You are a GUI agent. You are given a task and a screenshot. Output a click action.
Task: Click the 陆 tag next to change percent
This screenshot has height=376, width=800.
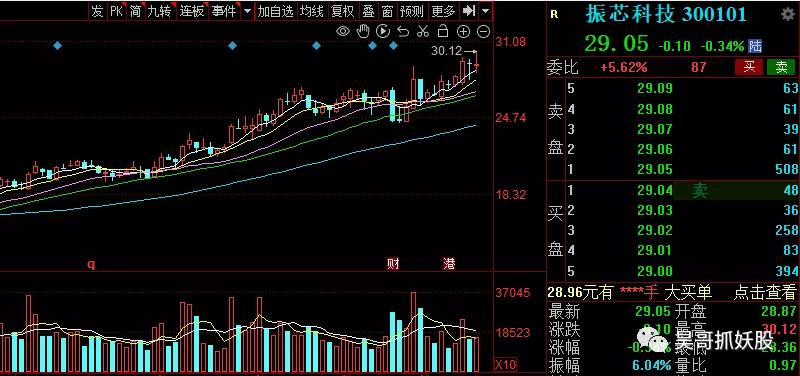755,46
